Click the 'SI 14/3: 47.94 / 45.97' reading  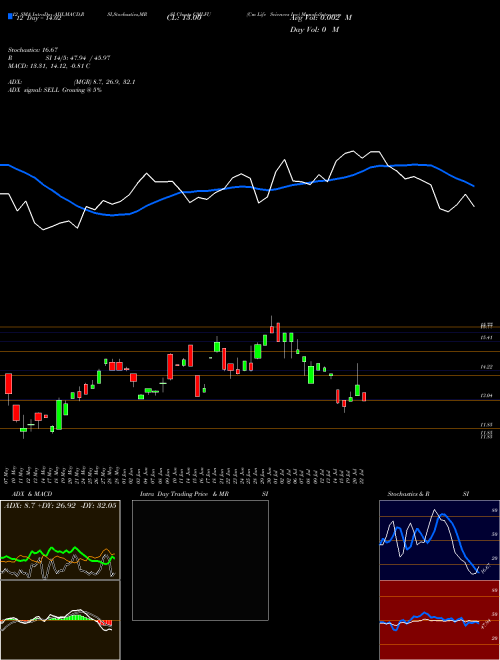point(78,58)
